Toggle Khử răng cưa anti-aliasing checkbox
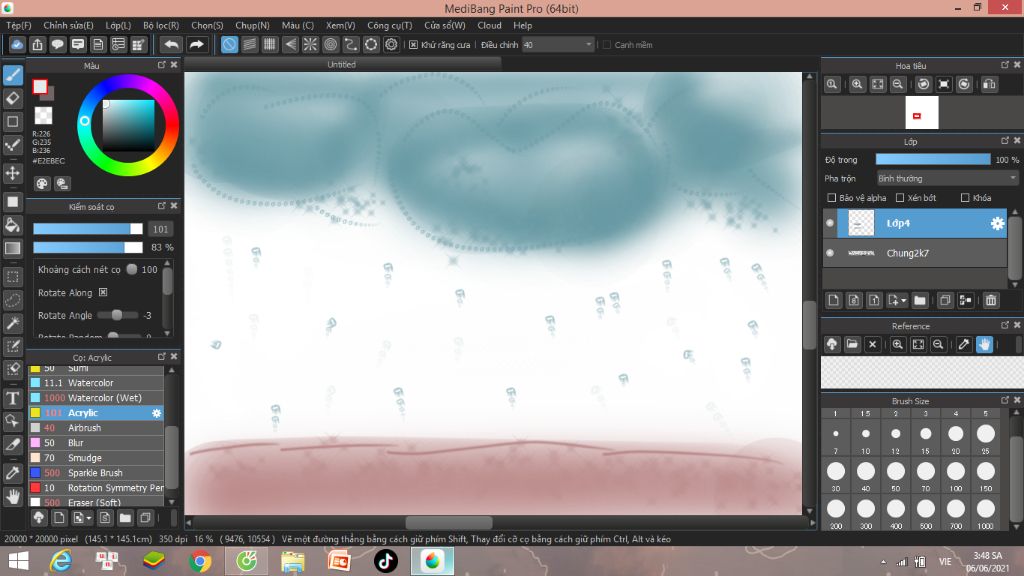This screenshot has width=1024, height=576. [413, 45]
